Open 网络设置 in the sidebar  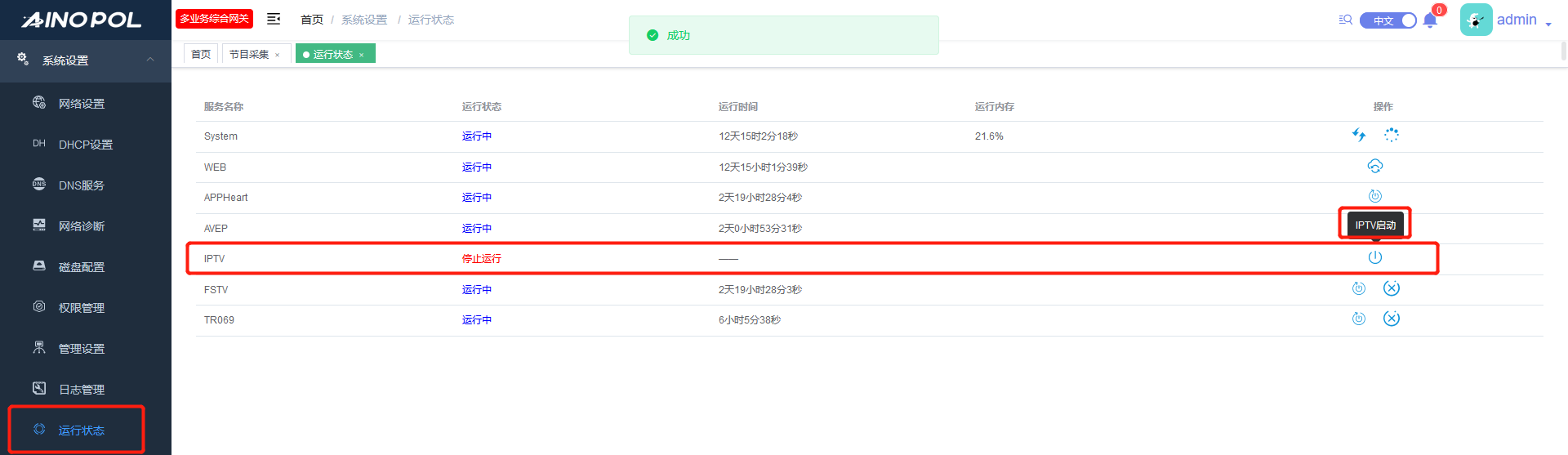click(x=82, y=104)
